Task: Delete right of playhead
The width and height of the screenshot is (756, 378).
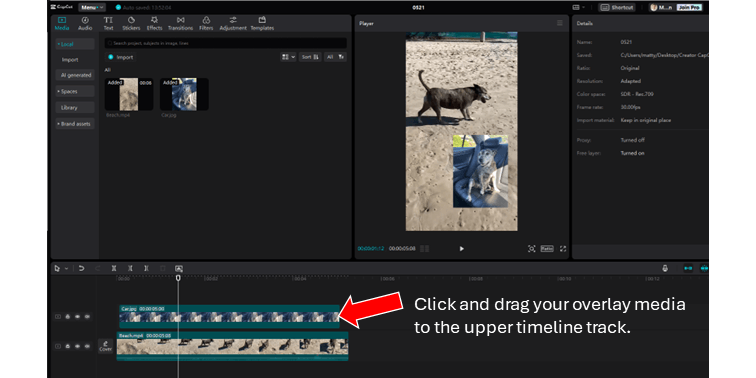Action: click(146, 269)
